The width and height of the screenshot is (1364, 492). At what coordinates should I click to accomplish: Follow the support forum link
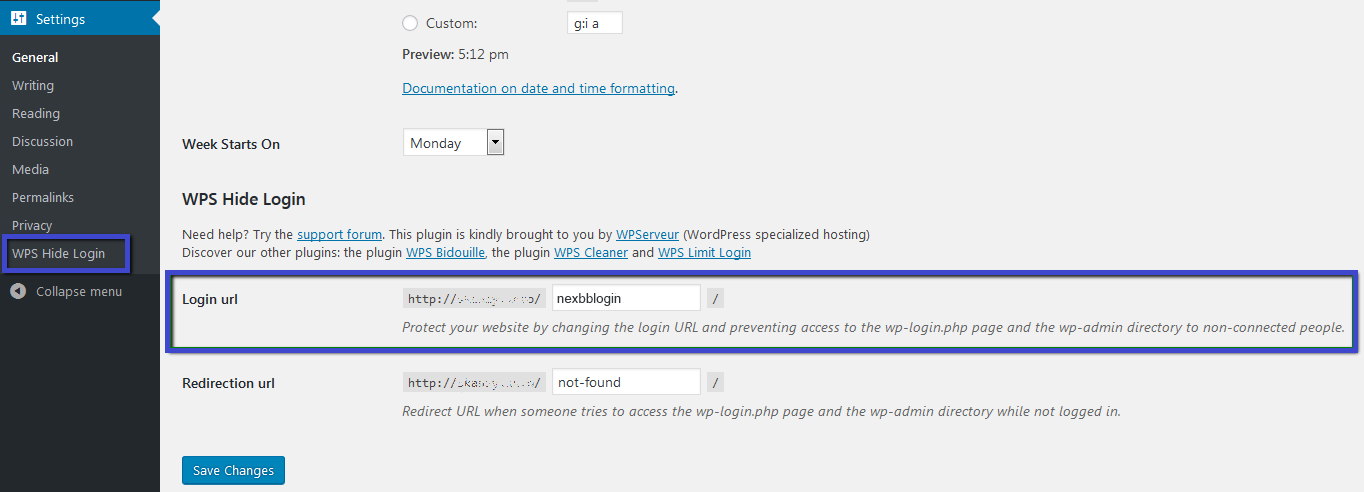click(x=341, y=235)
